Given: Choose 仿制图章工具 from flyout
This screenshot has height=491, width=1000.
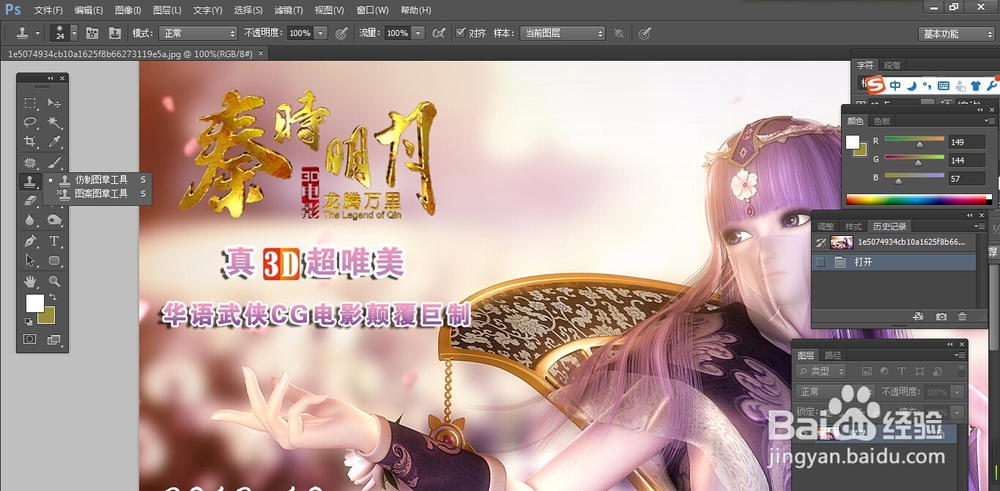Looking at the screenshot, I should [x=102, y=180].
